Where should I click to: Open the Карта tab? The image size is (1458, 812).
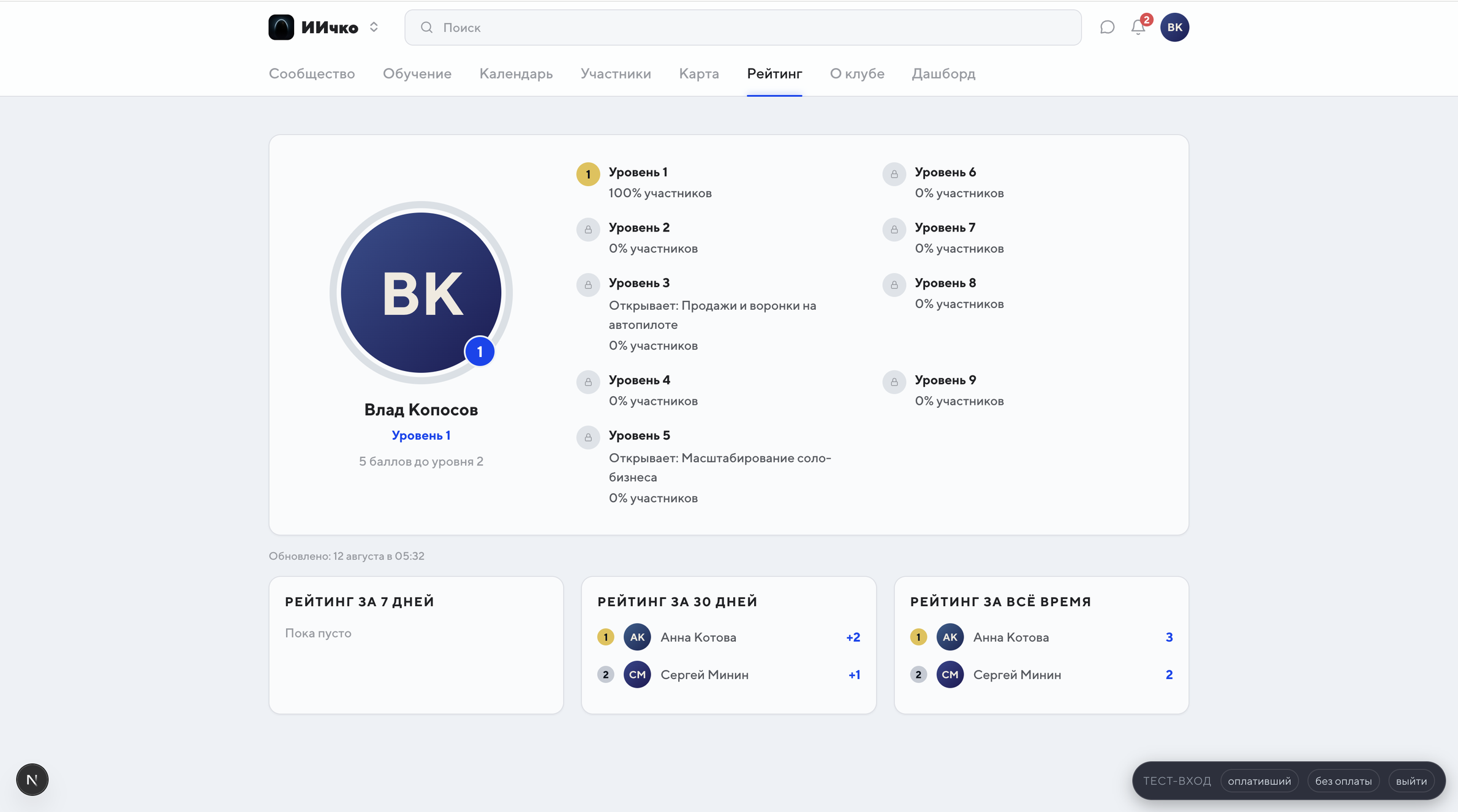click(699, 73)
